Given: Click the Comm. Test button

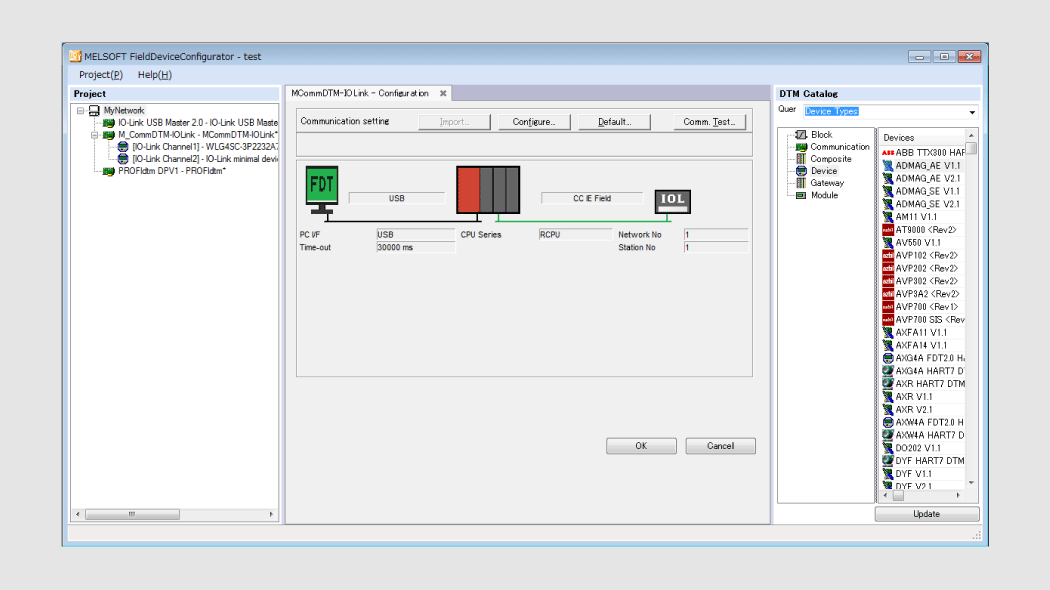Looking at the screenshot, I should pos(709,122).
